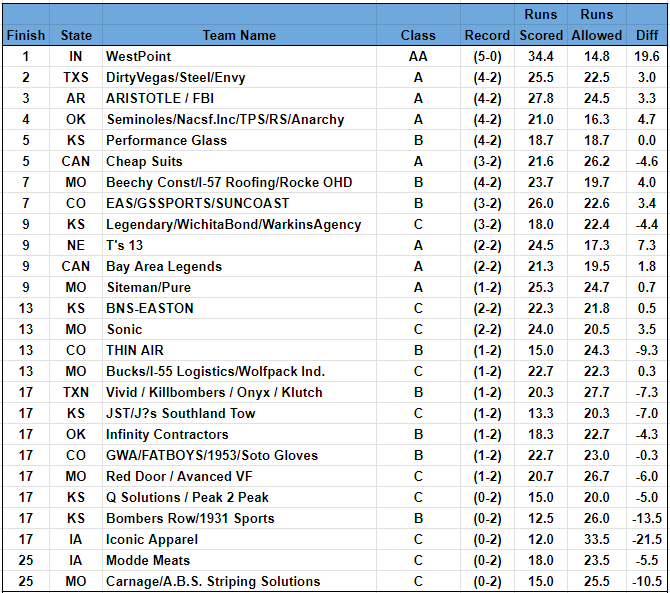Select Beechy Const/I-57 Roofing/Rocke OHD cell

(239, 182)
